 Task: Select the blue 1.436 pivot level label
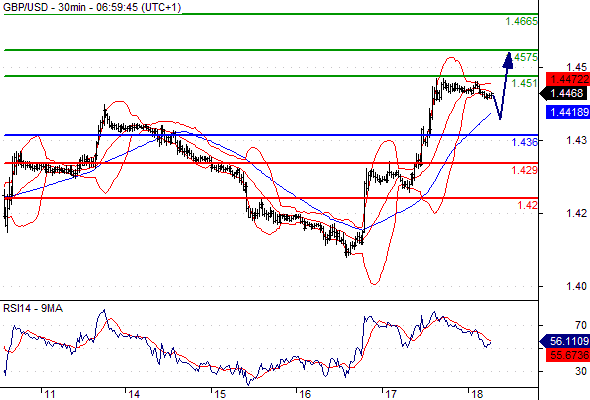[x=524, y=142]
